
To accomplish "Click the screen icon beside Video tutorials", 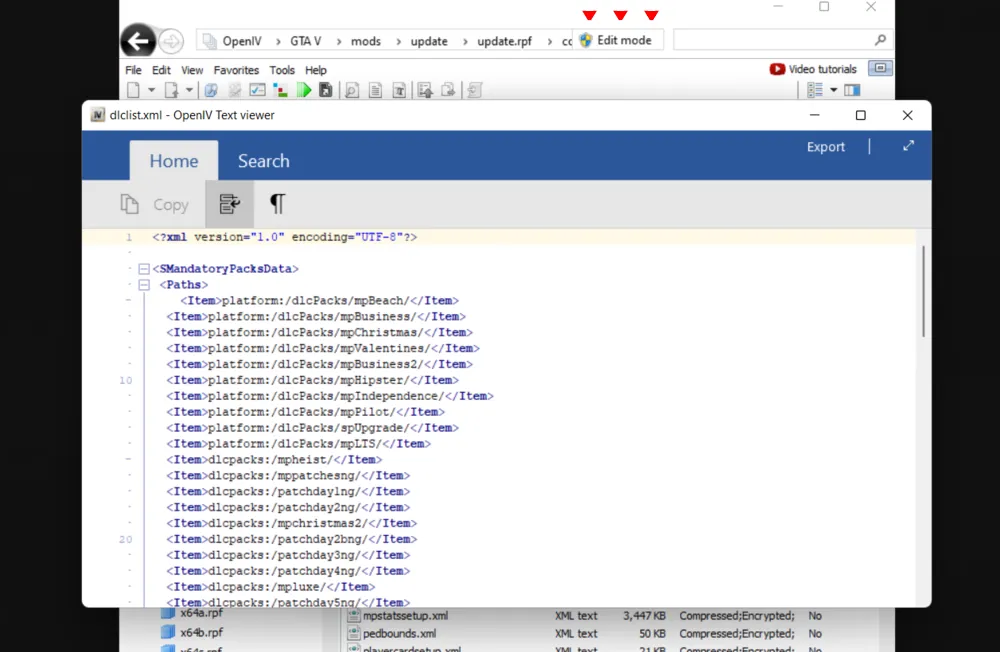I will [x=880, y=68].
